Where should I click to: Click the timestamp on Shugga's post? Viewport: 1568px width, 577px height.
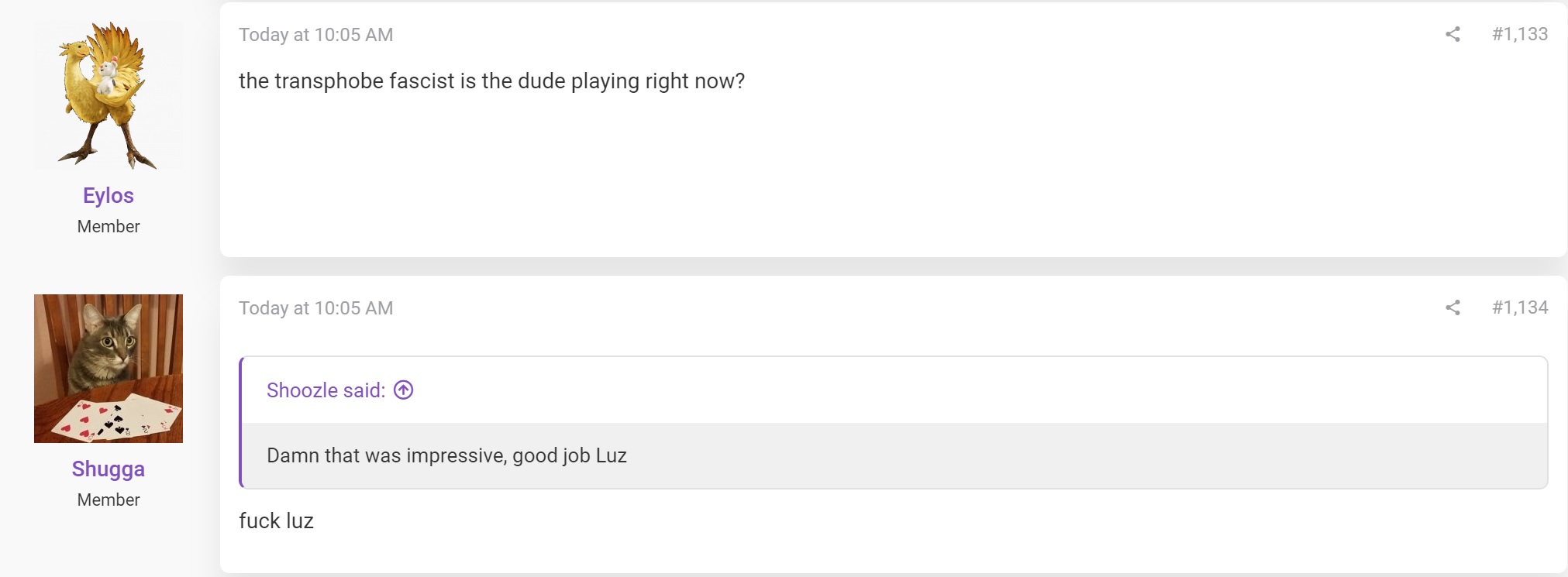[315, 308]
